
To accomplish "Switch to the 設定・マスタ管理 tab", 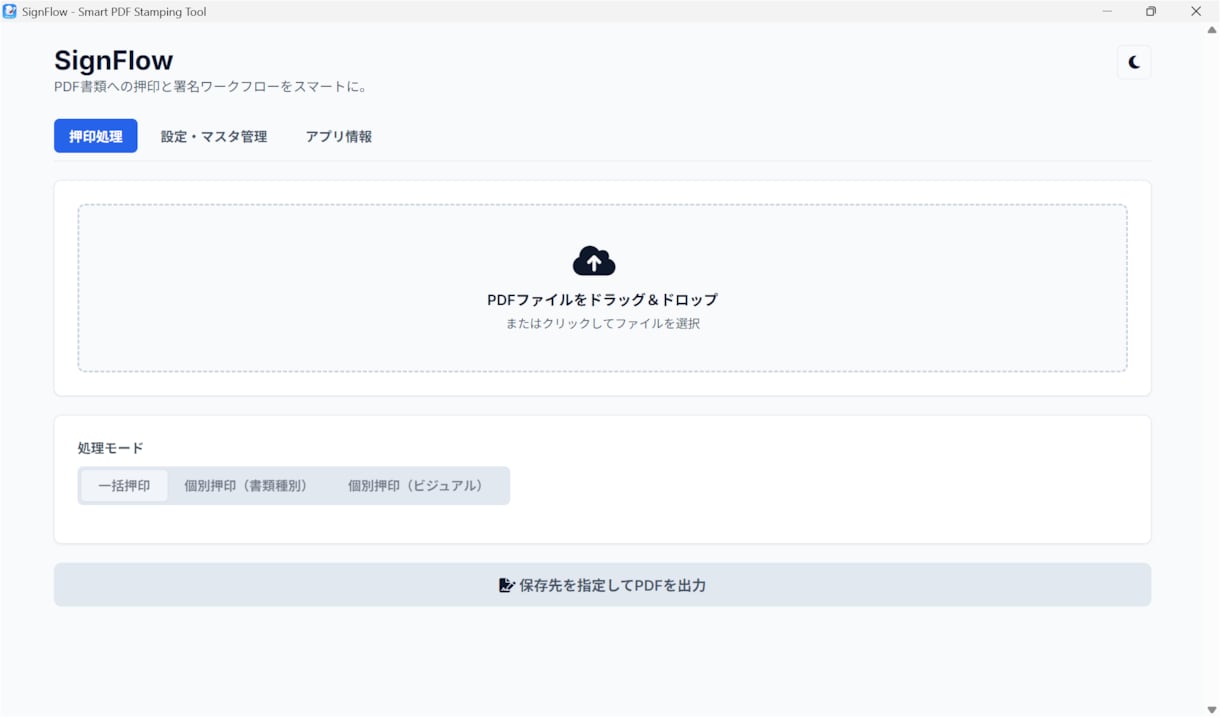I will (x=214, y=136).
